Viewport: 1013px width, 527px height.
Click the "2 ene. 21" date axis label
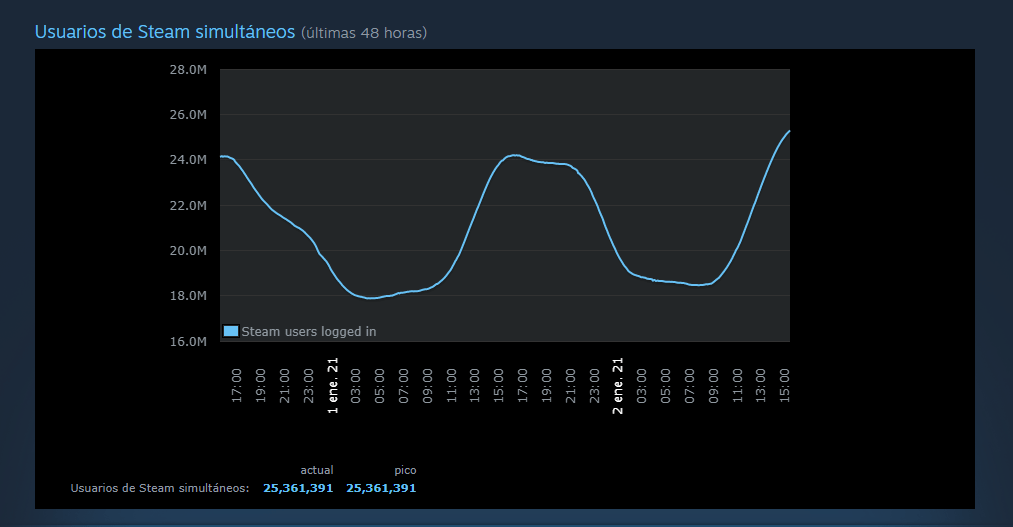[618, 386]
